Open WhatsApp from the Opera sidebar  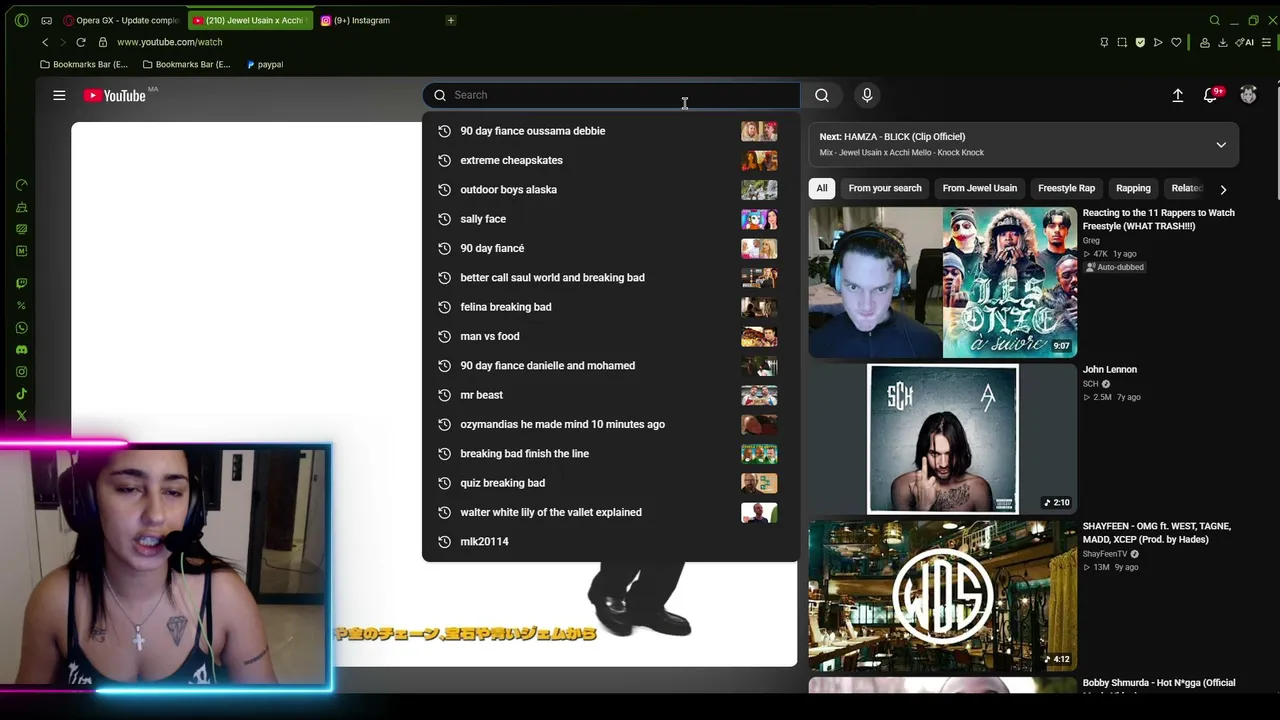pyautogui.click(x=22, y=328)
